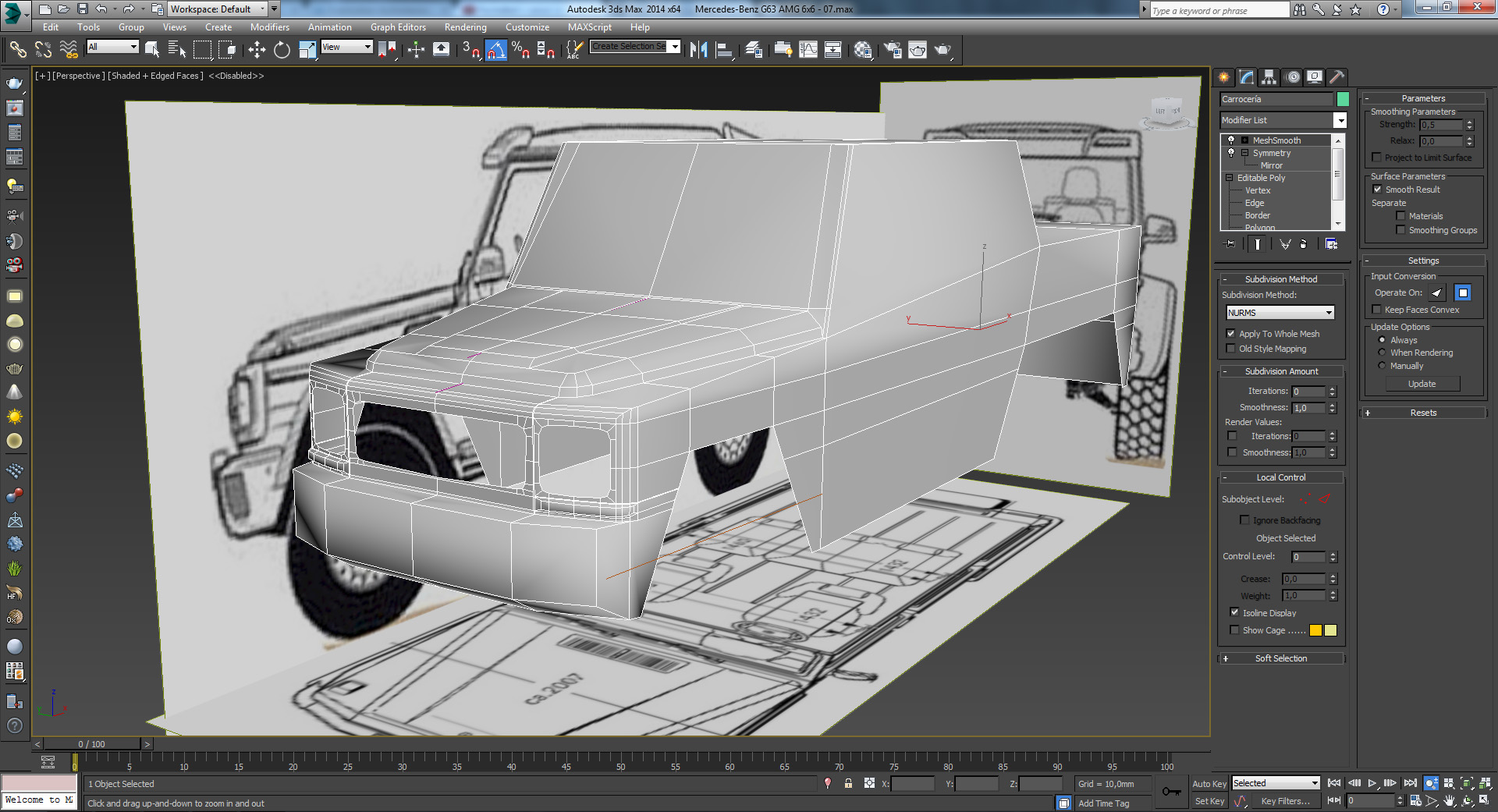Switch to the Hierarchy command panel
Image resolution: width=1498 pixels, height=812 pixels.
click(1269, 77)
